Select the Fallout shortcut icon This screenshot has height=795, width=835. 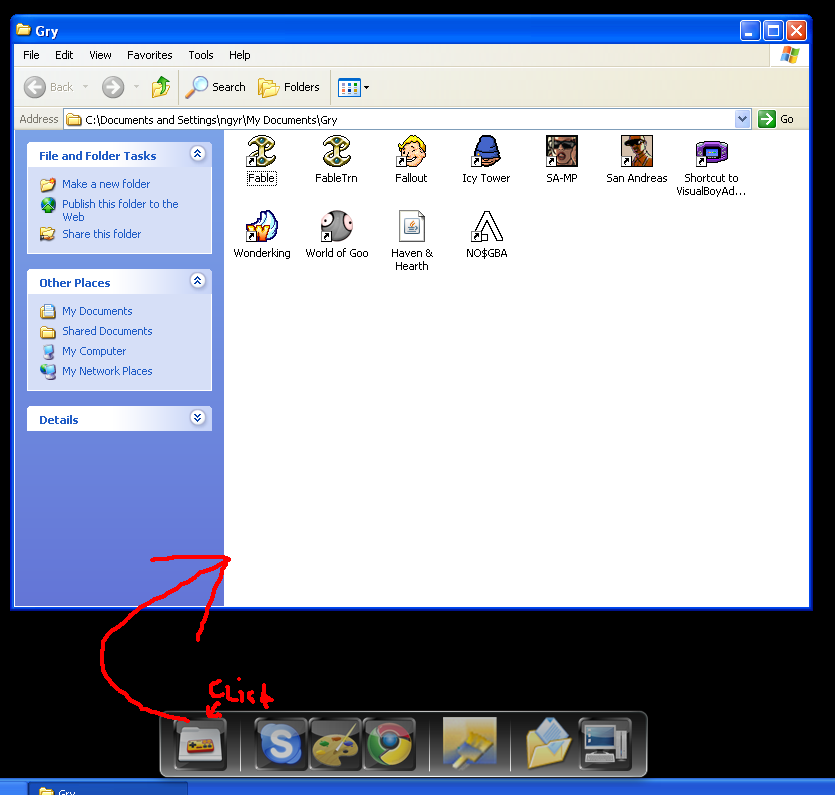click(x=411, y=151)
